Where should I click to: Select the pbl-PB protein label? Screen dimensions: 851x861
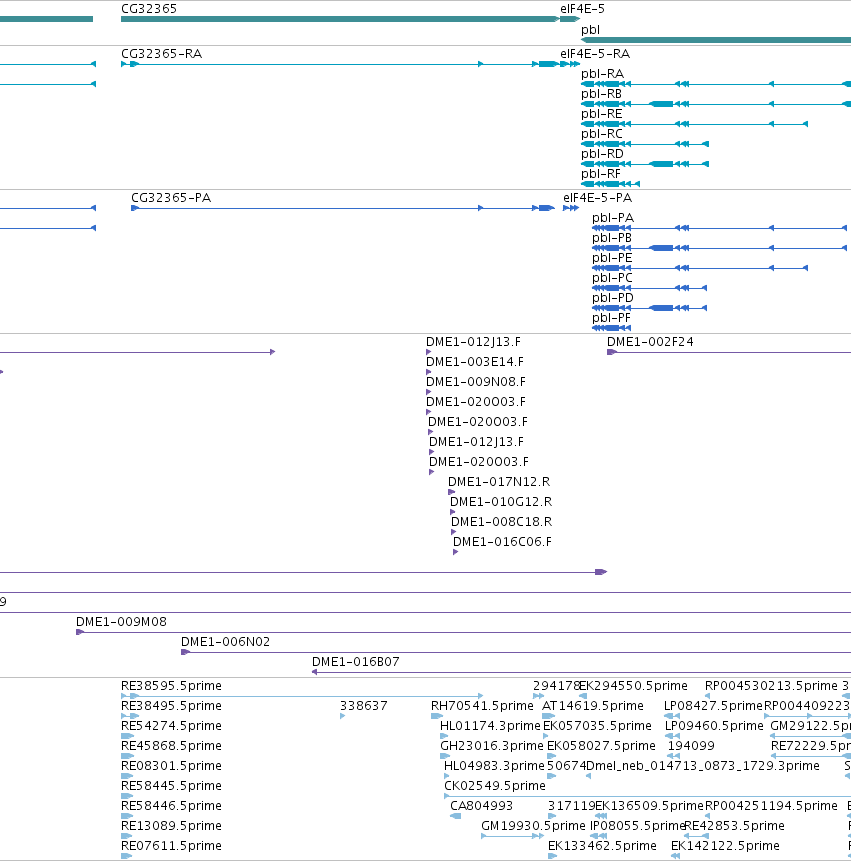[612, 238]
